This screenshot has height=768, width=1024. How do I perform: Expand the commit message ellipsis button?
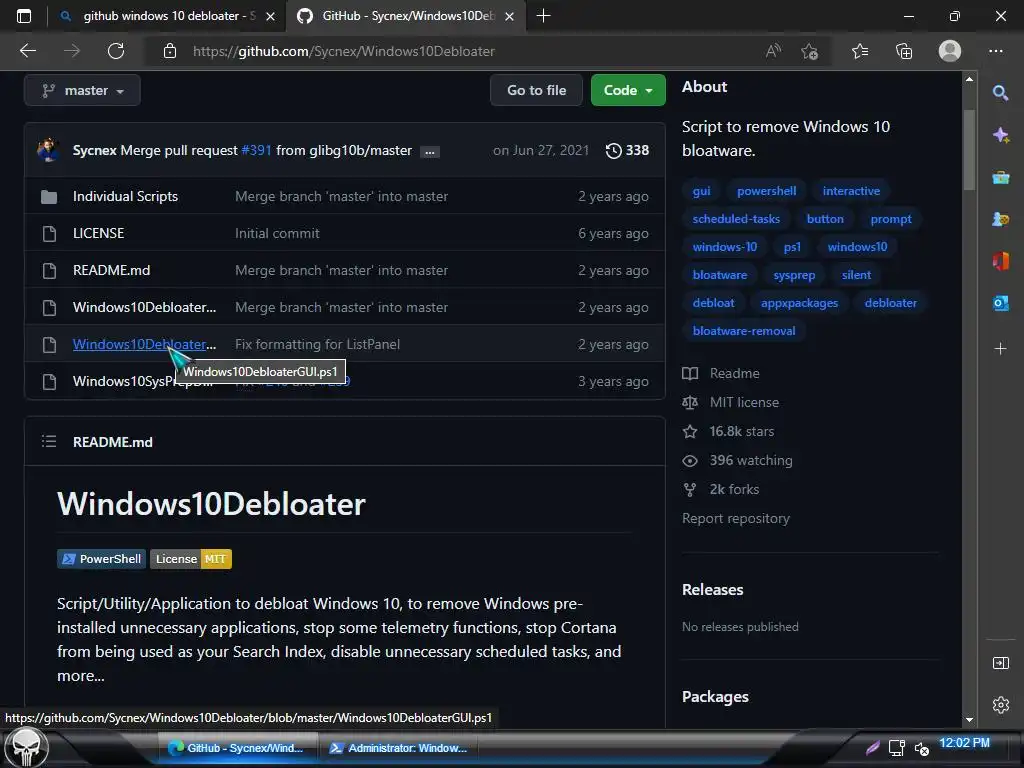429,152
